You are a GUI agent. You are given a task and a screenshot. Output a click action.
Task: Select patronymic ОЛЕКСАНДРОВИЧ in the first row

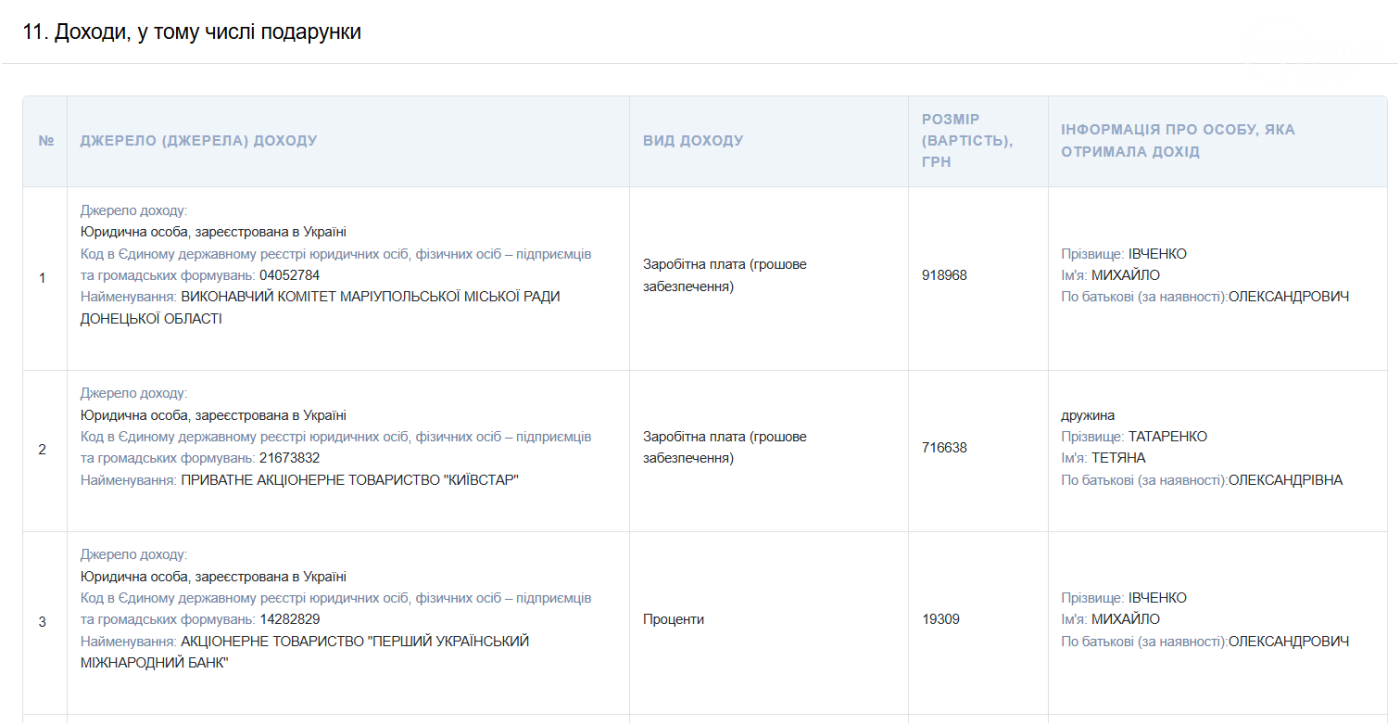point(1288,297)
